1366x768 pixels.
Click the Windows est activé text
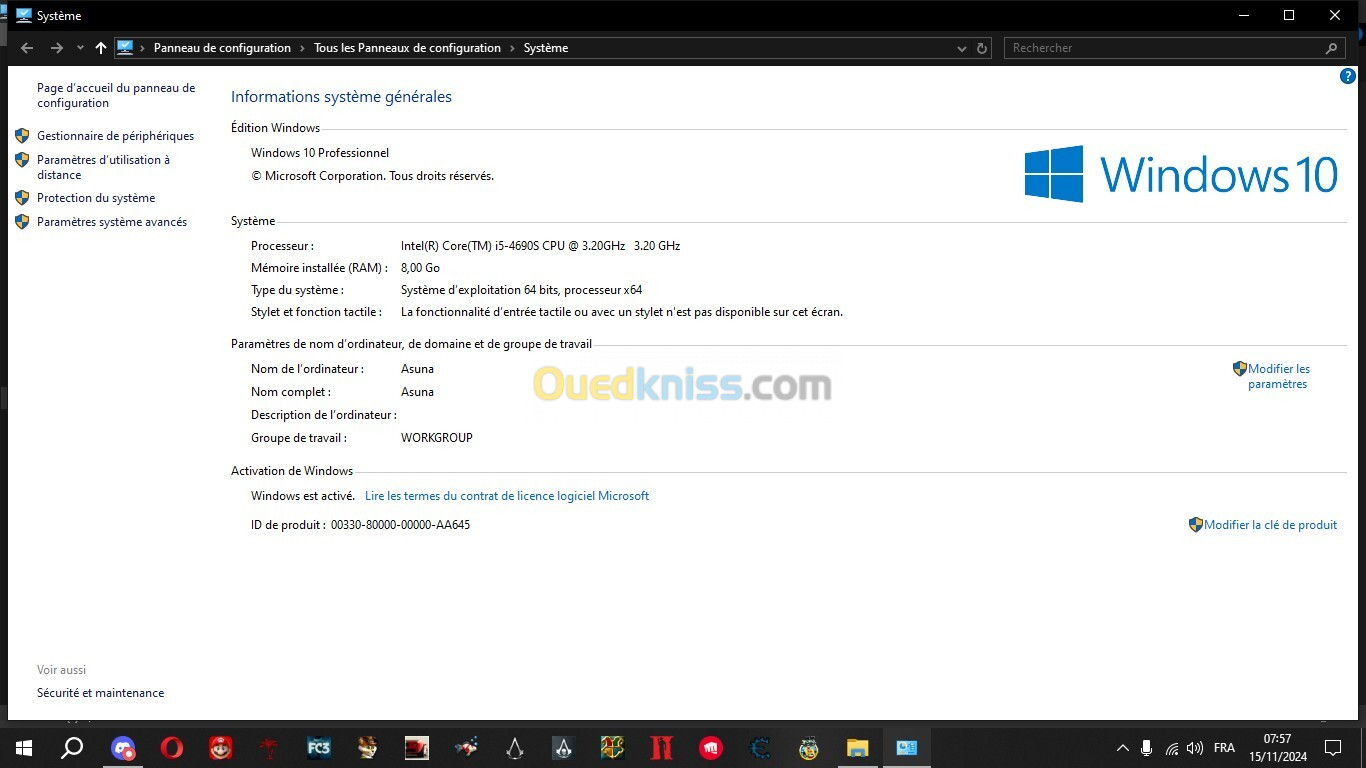click(303, 496)
